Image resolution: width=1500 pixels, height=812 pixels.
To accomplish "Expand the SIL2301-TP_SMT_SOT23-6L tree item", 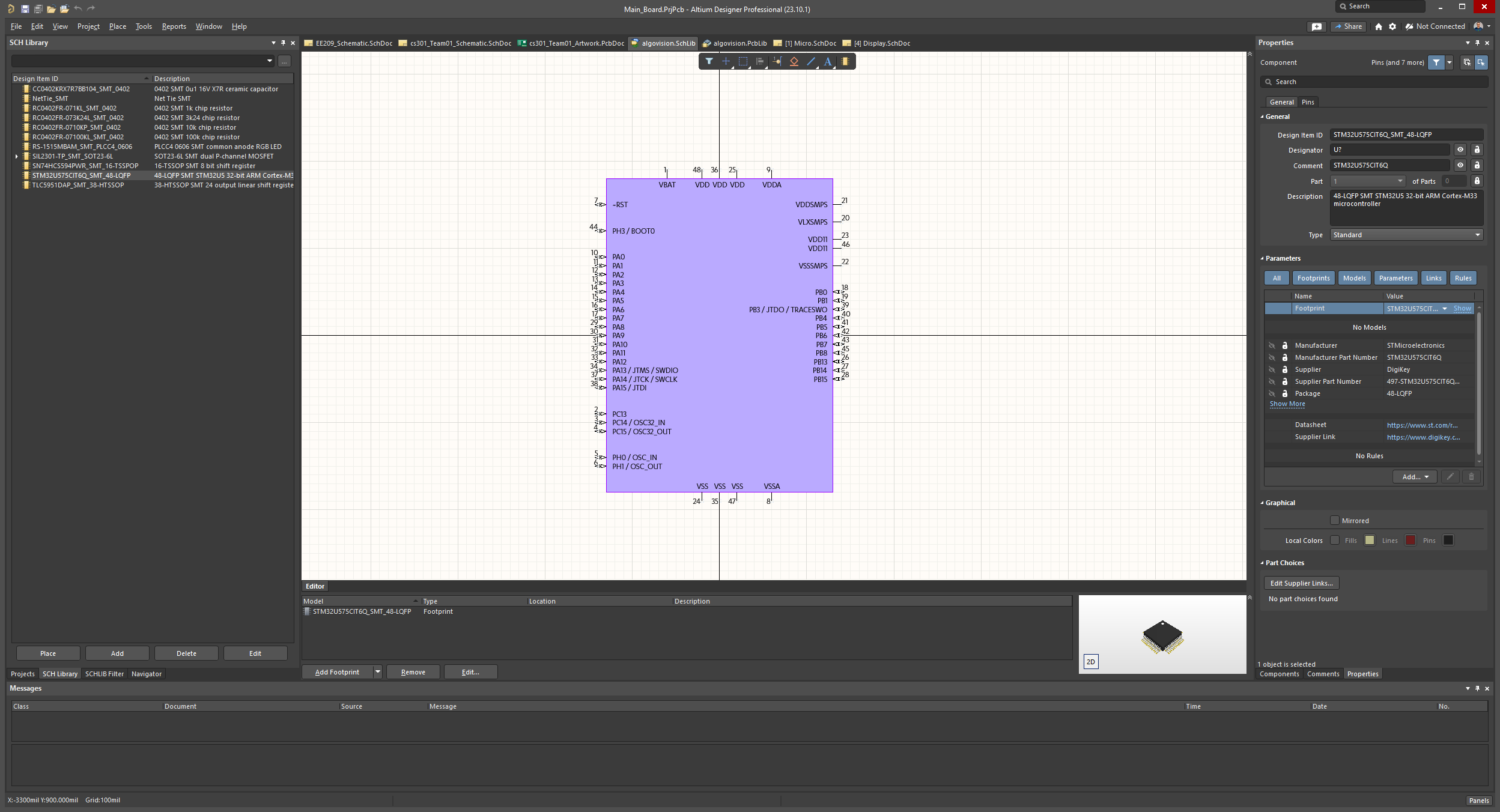I will pos(17,157).
